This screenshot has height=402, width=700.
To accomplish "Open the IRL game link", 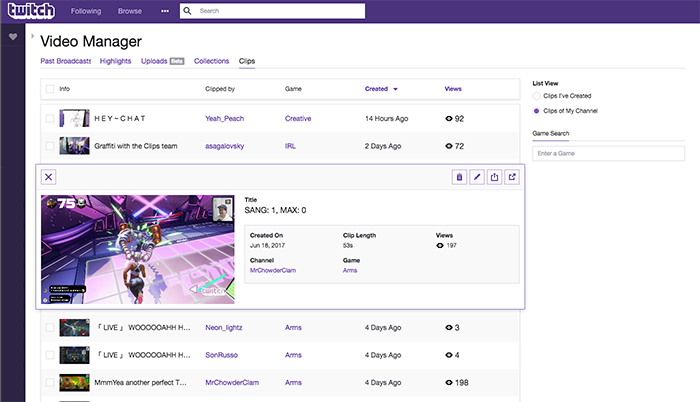I will point(290,146).
